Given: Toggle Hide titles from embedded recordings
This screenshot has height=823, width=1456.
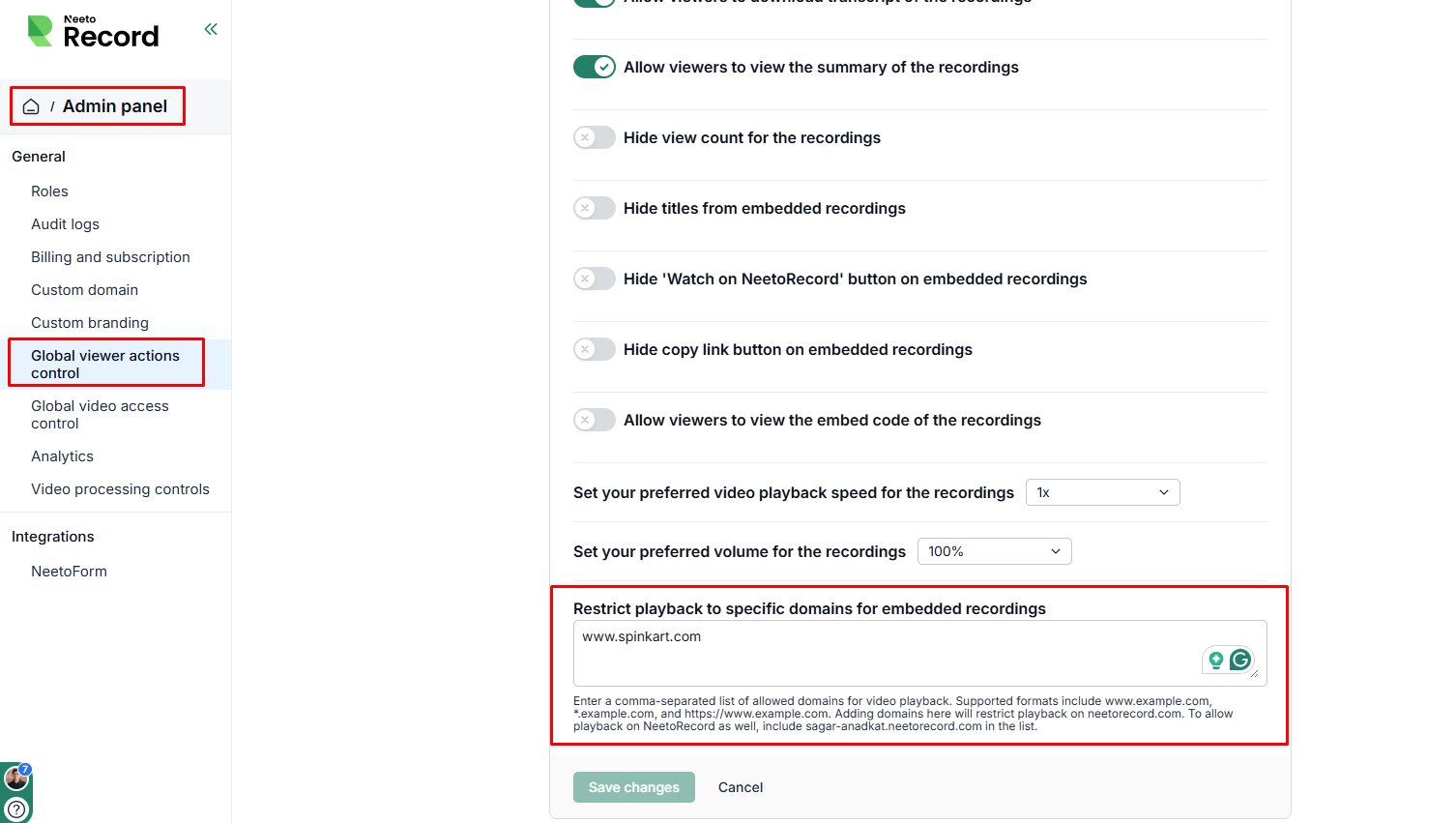Looking at the screenshot, I should [594, 208].
